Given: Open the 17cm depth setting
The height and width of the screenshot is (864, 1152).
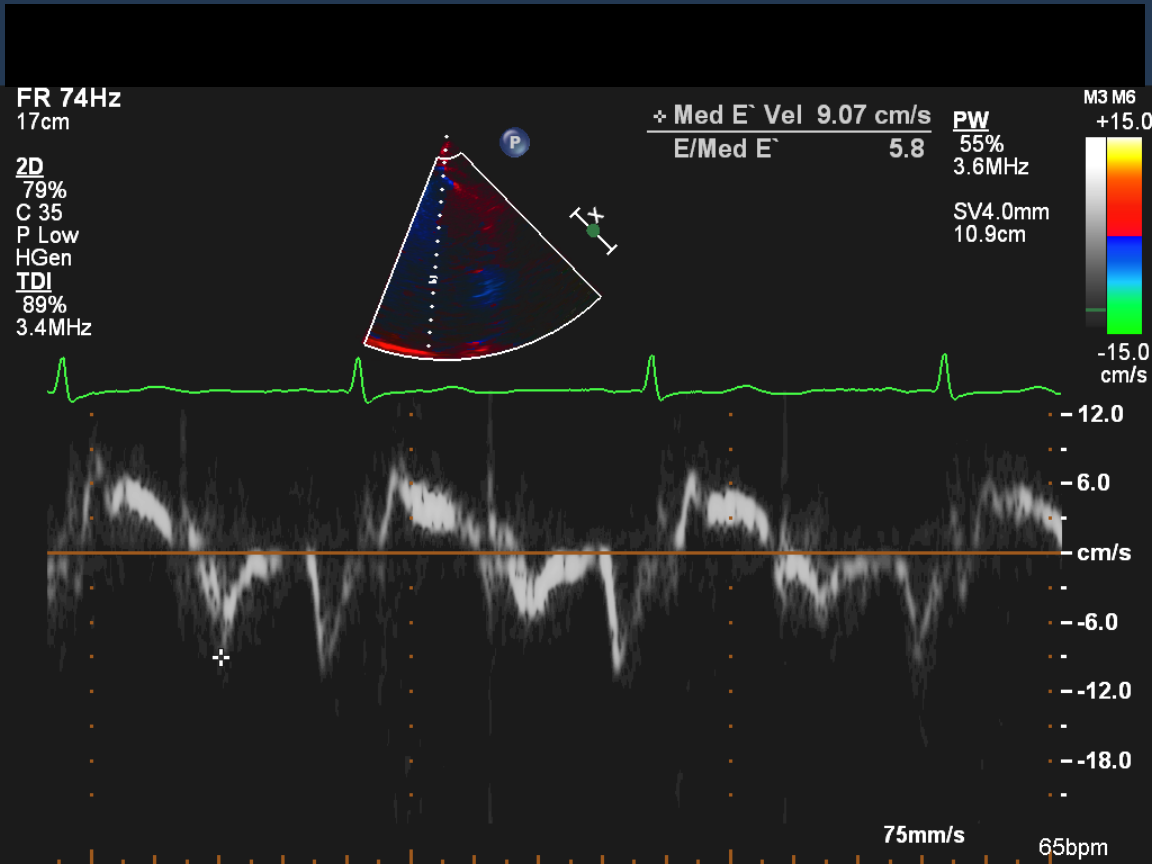Looking at the screenshot, I should tap(43, 122).
